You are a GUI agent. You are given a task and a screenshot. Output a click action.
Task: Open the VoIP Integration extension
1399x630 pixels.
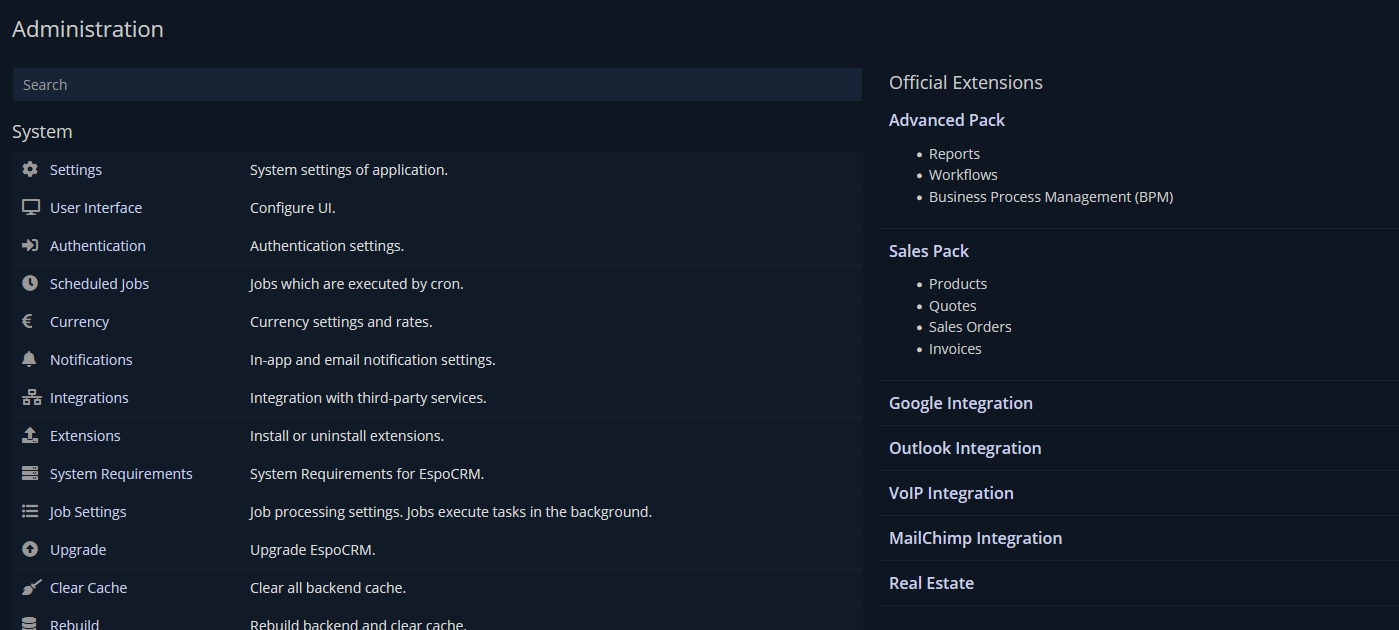click(951, 493)
